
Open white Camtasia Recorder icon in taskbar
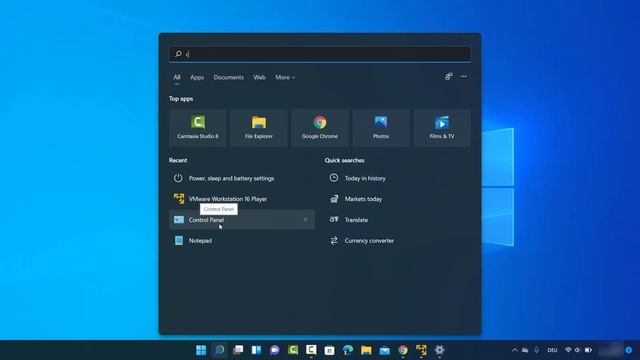tap(311, 350)
